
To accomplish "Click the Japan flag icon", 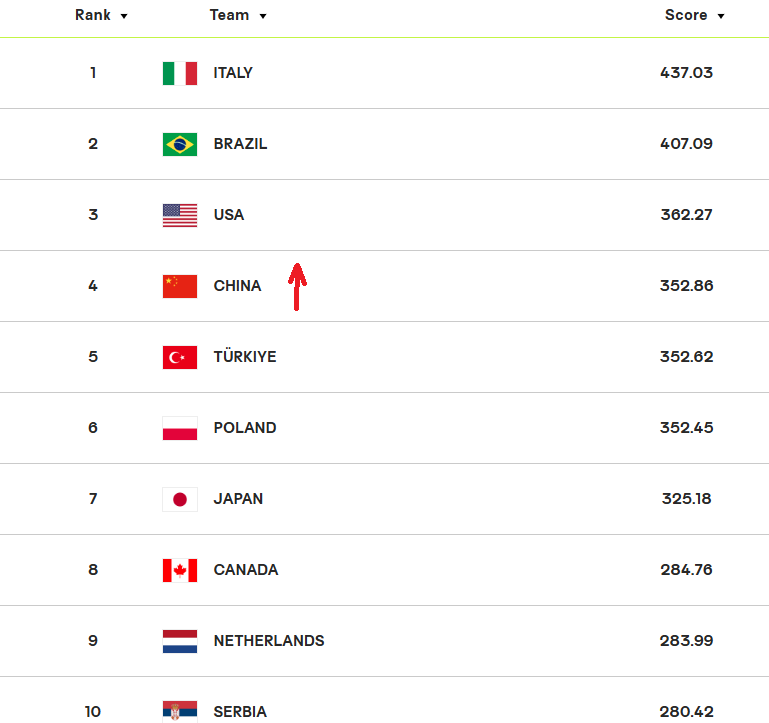I will click(x=180, y=499).
